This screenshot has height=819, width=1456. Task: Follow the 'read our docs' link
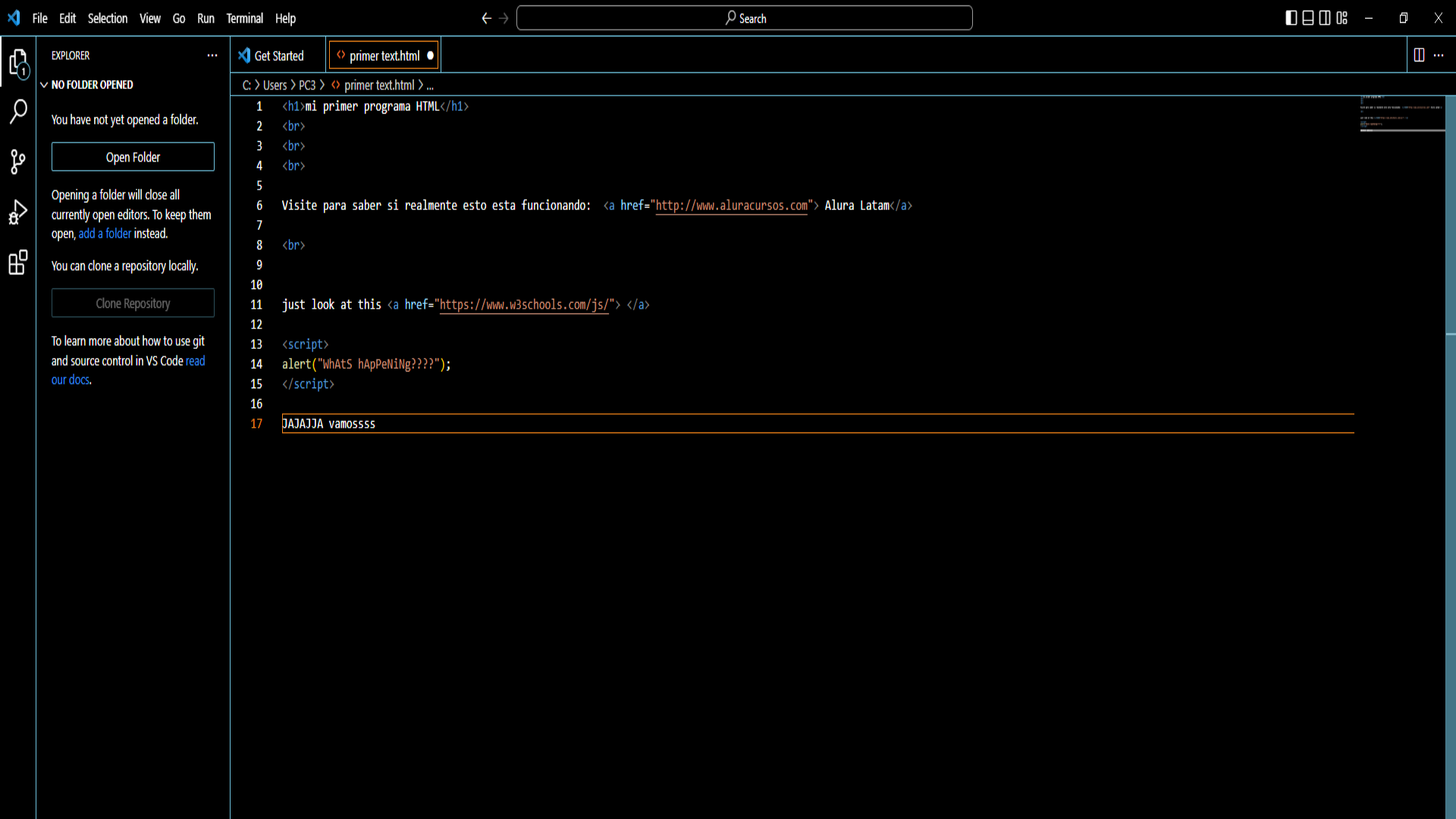127,370
